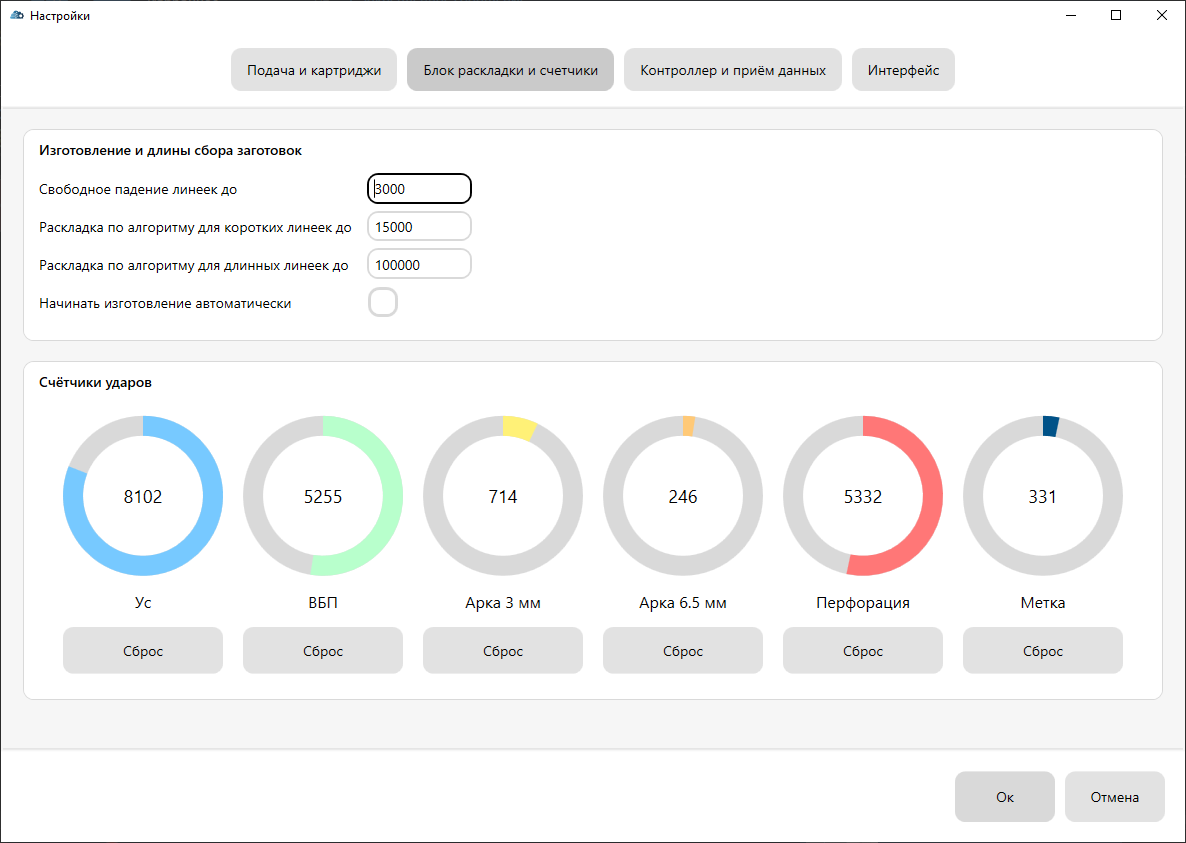The width and height of the screenshot is (1186, 843).
Task: Reset the Метка counter
Action: coord(1043,651)
